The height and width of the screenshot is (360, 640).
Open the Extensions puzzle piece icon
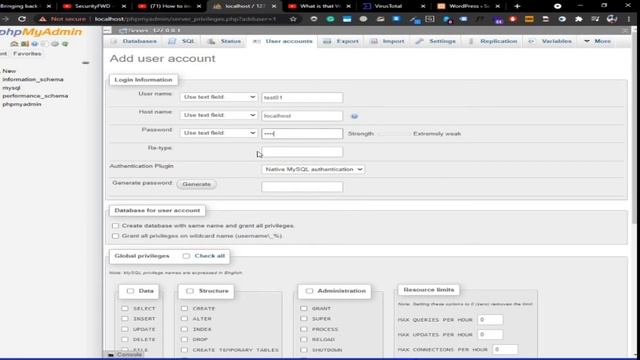[x=579, y=19]
